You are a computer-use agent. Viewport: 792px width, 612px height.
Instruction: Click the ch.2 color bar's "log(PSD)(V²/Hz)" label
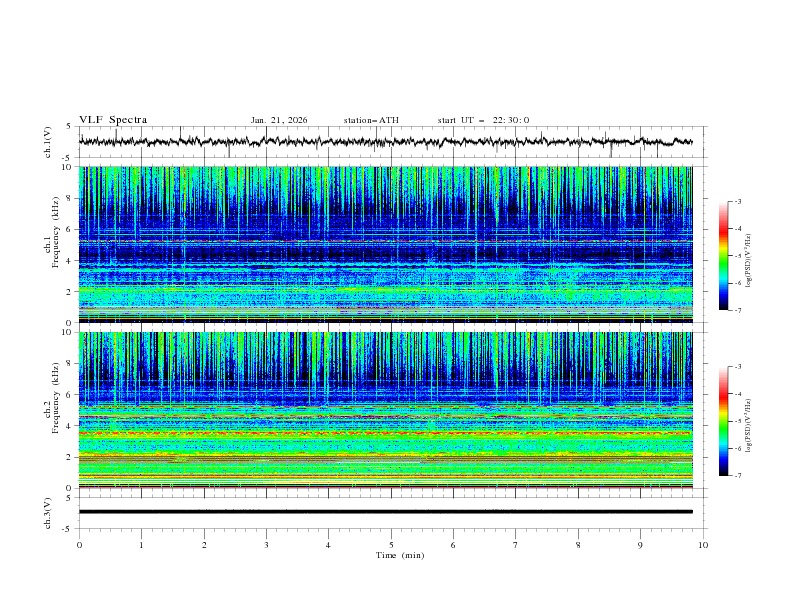[749, 426]
